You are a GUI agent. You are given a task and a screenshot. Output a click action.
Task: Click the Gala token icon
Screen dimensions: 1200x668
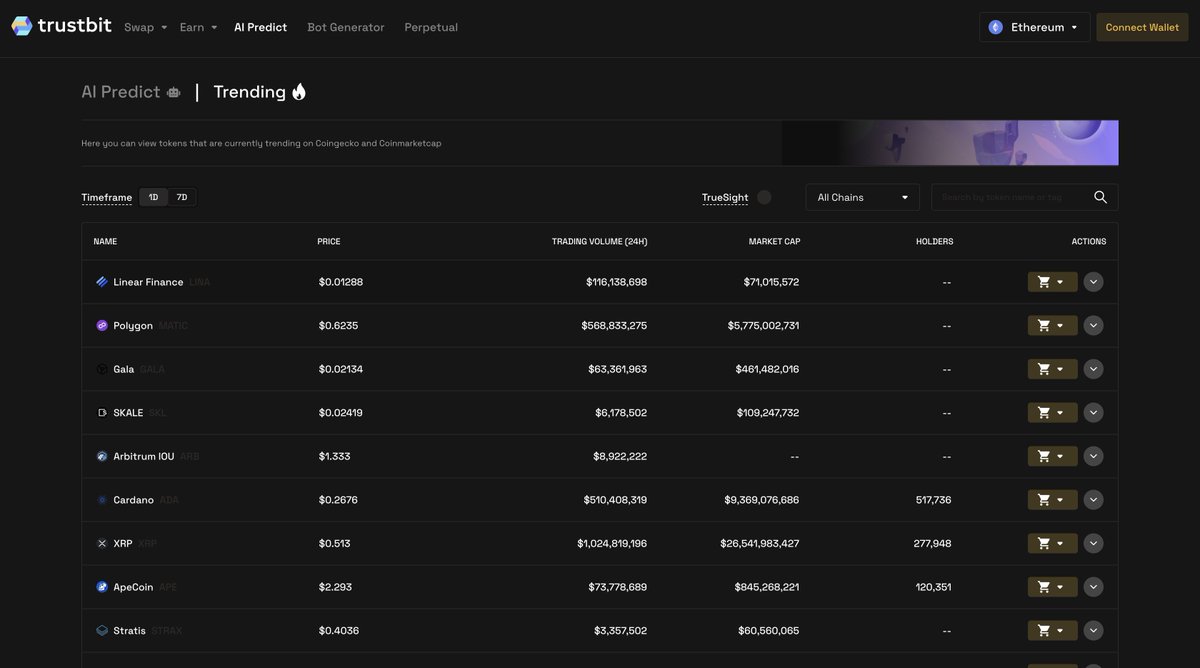click(x=102, y=369)
